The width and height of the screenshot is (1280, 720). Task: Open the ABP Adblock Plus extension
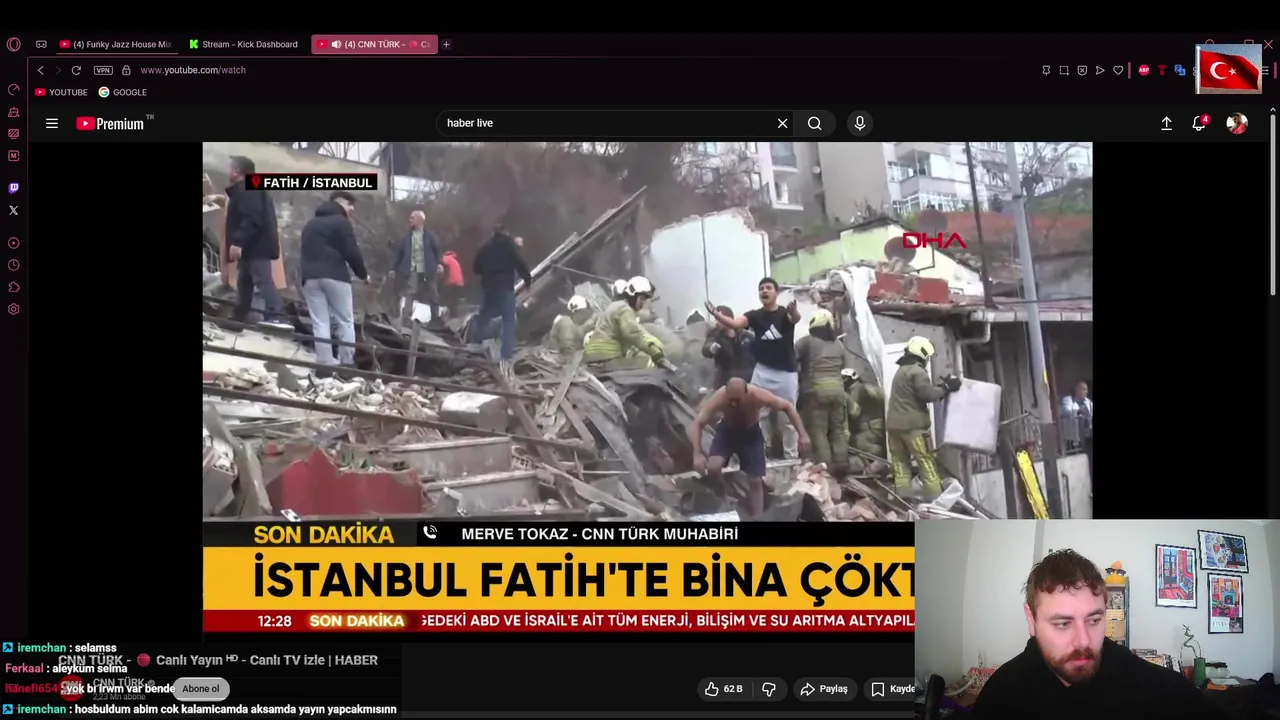[x=1144, y=70]
